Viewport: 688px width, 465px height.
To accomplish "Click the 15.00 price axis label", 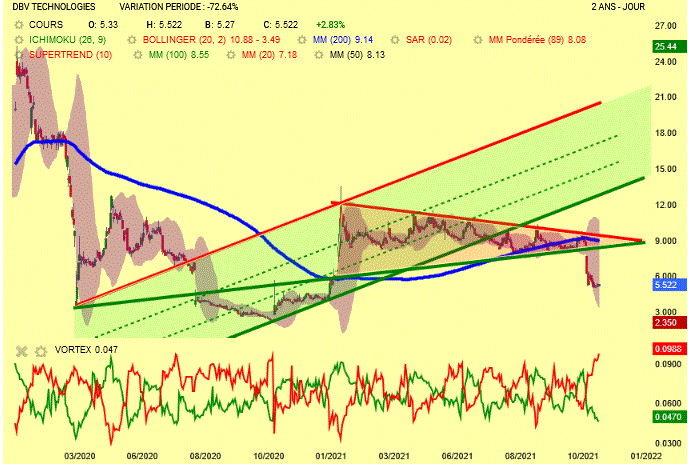I will 666,169.
